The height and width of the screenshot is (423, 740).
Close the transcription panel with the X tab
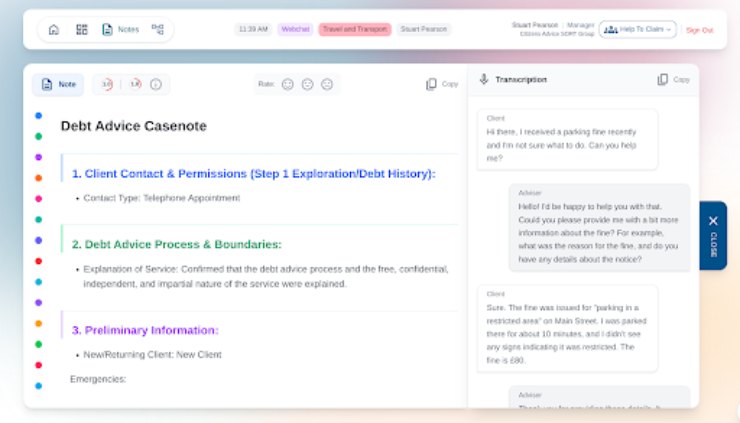(x=713, y=236)
